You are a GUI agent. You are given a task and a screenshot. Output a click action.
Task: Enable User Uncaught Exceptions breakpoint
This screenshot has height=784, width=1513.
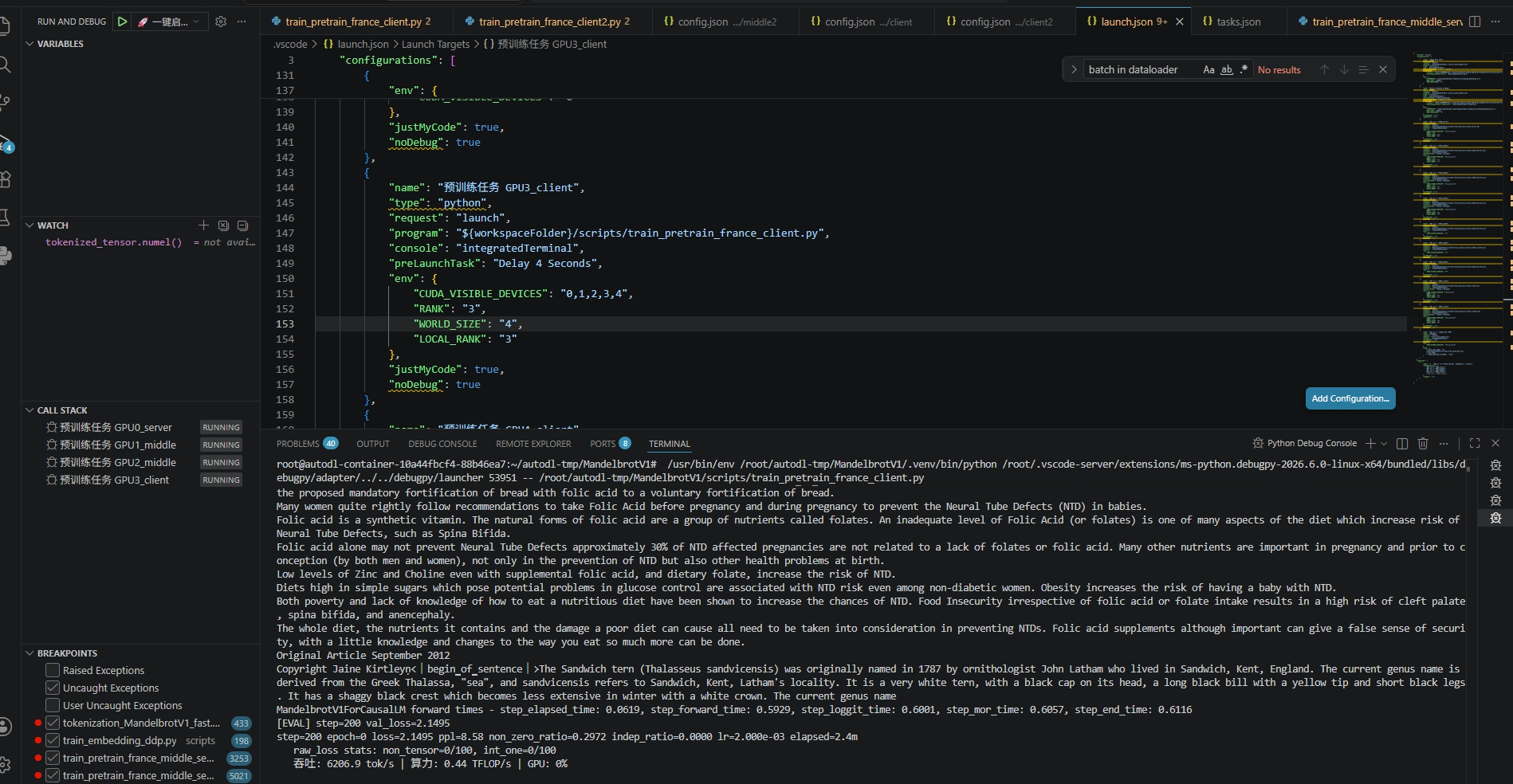click(53, 705)
